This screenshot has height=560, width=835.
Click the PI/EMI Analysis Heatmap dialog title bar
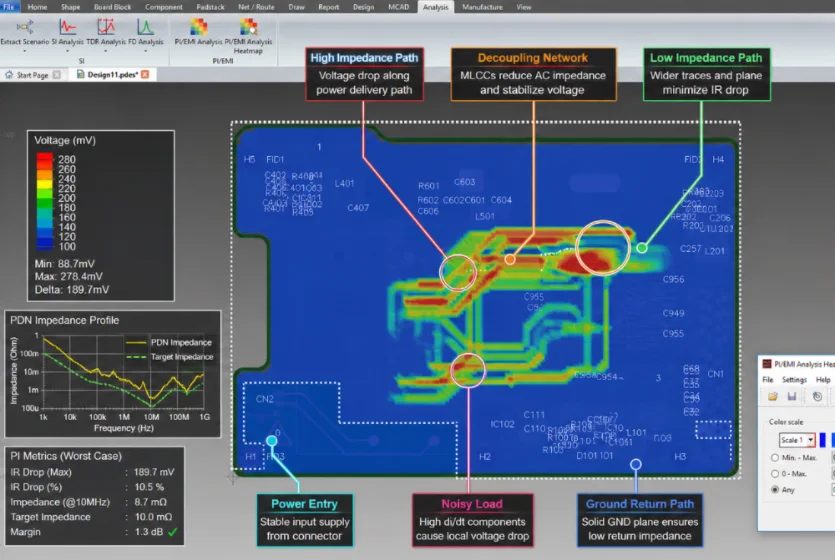click(x=796, y=364)
